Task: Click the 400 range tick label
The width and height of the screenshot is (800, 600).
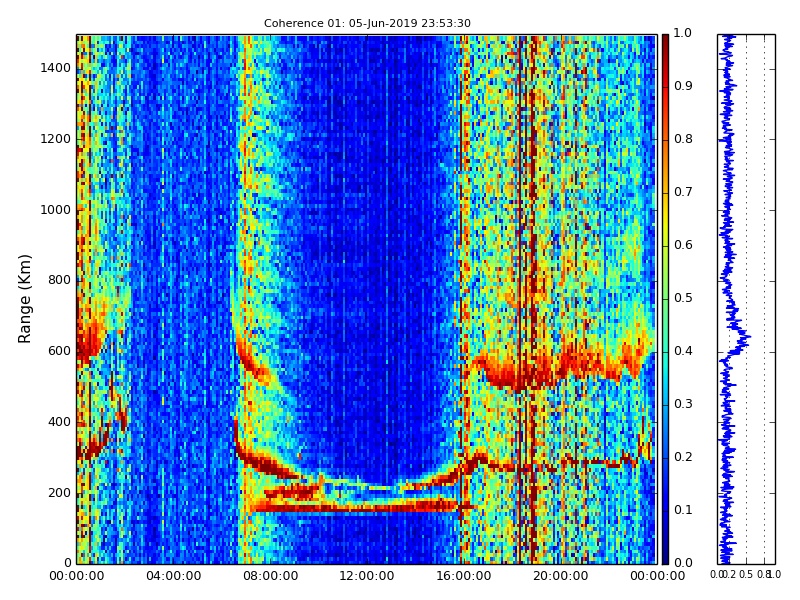Action: coord(59,422)
